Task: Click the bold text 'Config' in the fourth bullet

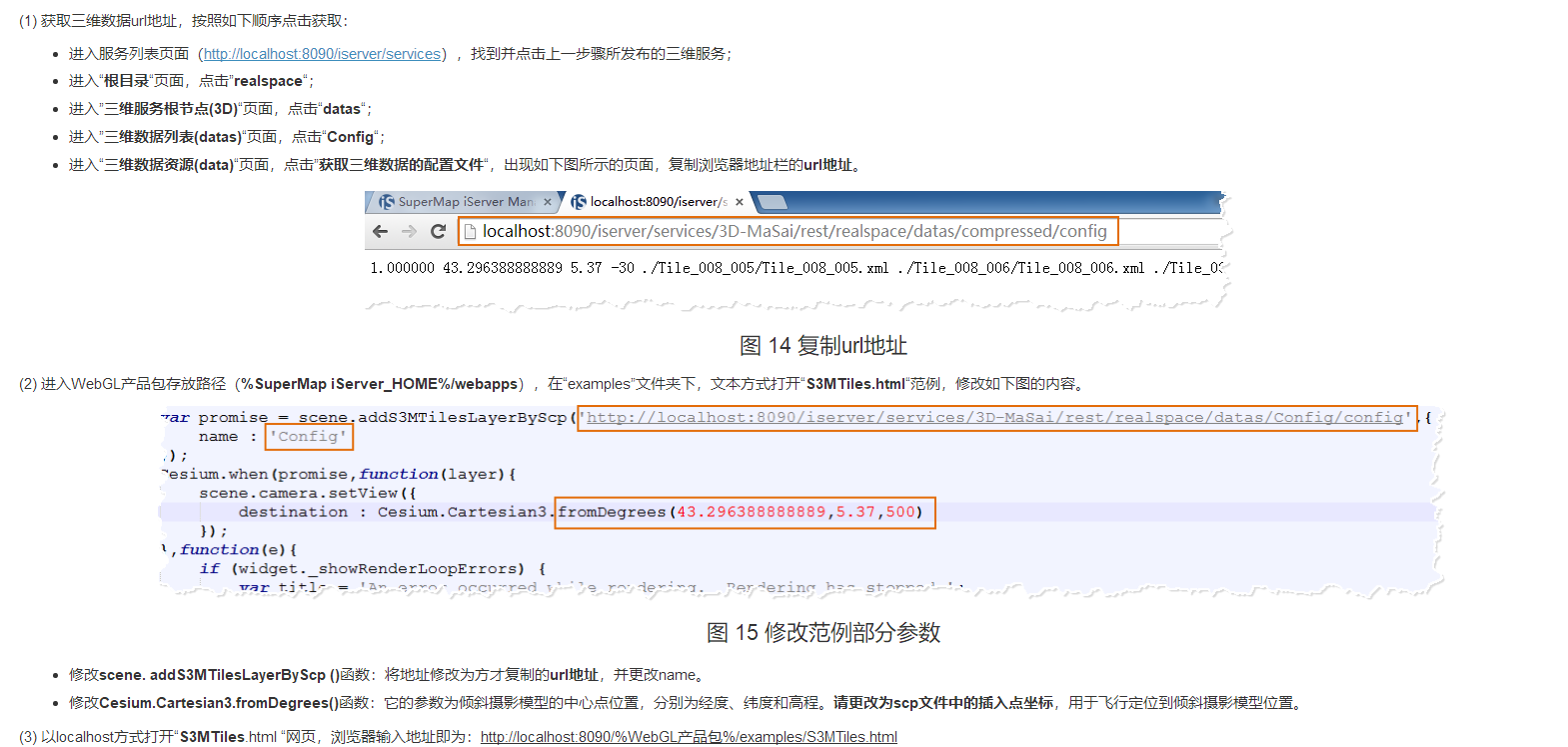Action: (350, 137)
